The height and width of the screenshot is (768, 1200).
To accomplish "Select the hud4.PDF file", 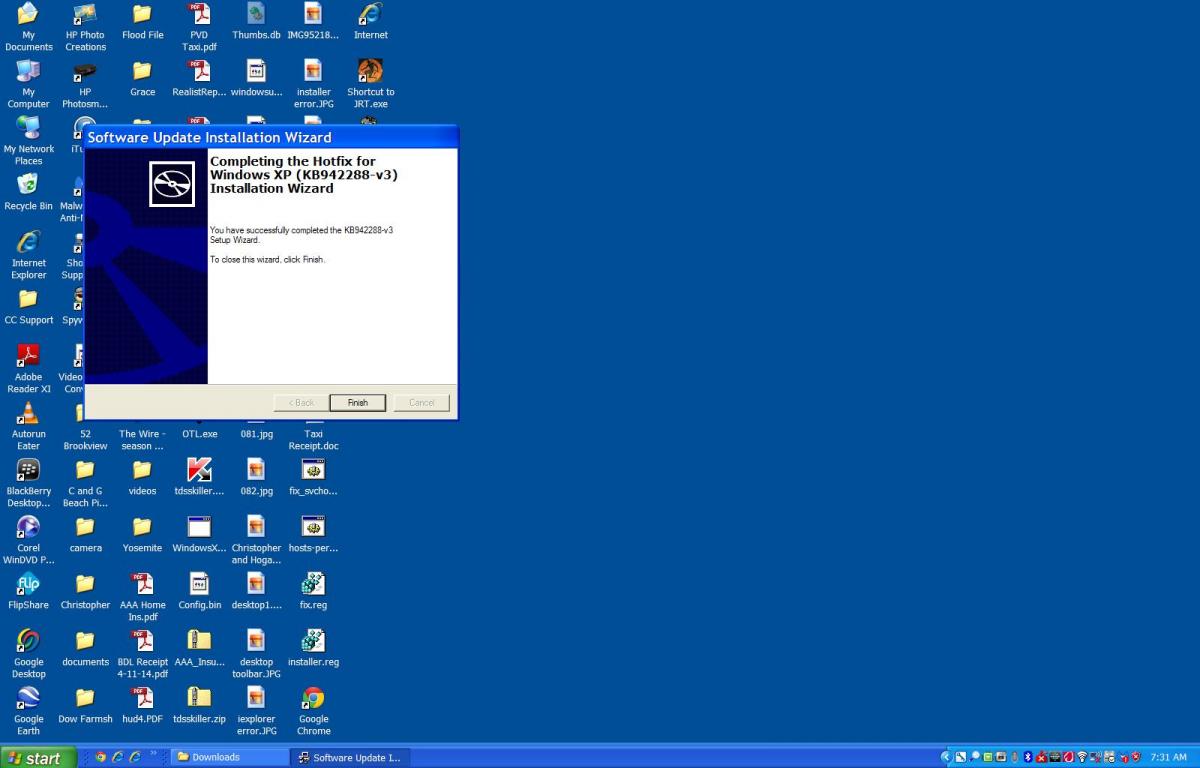I will [142, 706].
